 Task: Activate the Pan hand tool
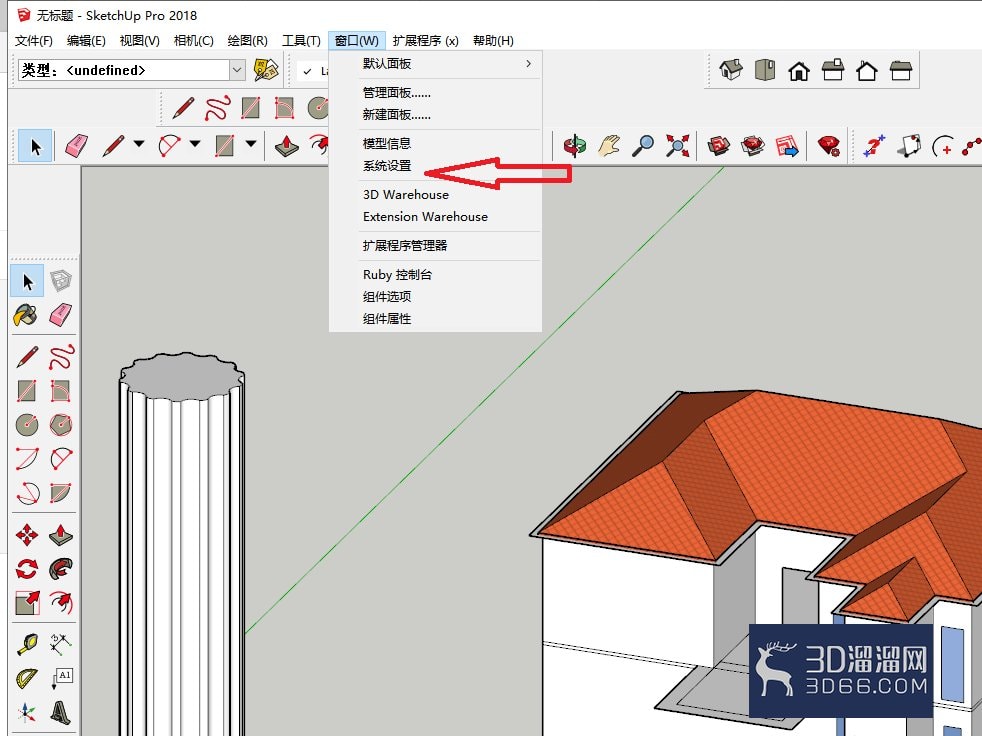pos(608,145)
